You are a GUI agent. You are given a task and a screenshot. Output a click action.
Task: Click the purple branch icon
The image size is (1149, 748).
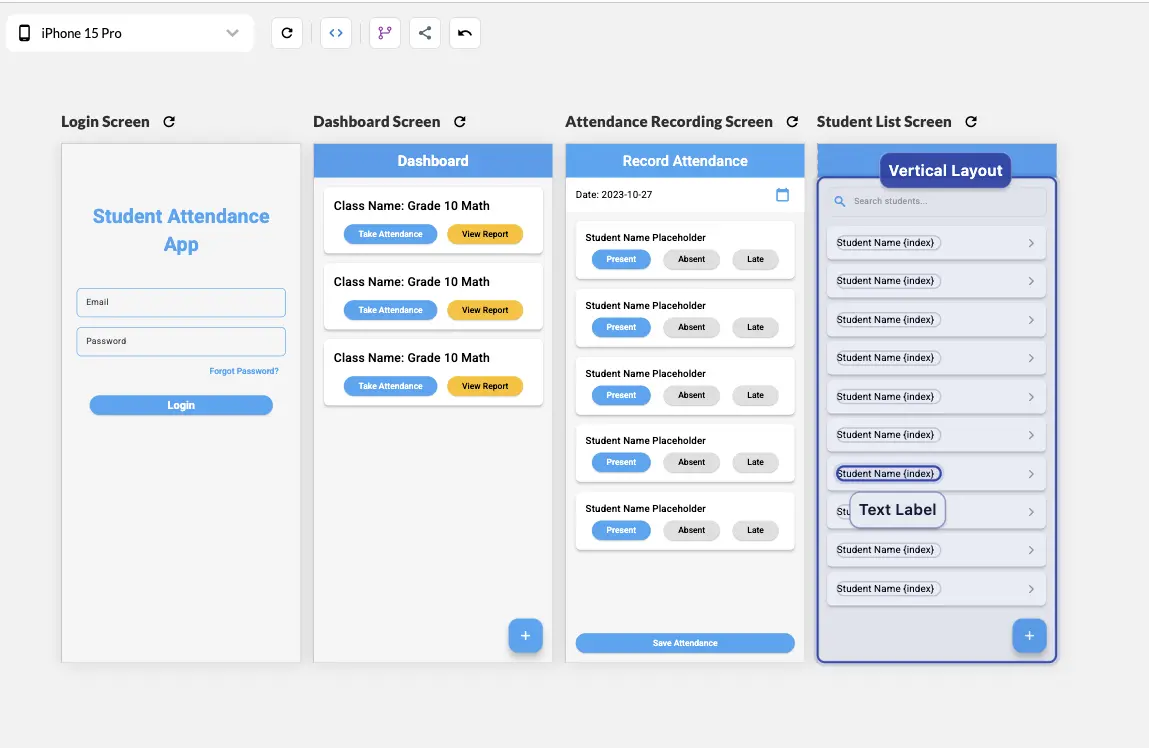coord(385,33)
